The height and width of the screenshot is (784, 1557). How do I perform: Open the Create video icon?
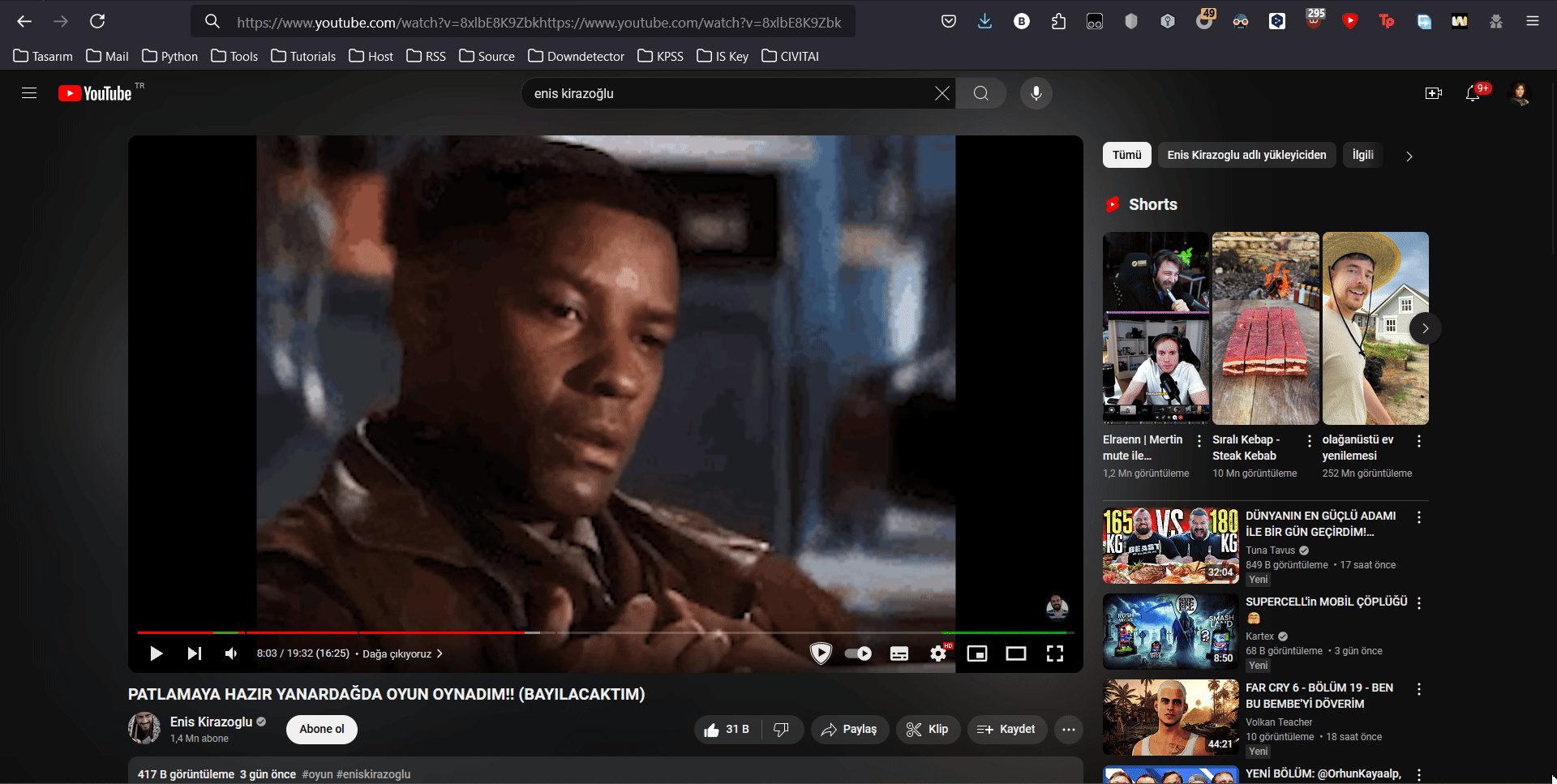pyautogui.click(x=1434, y=93)
